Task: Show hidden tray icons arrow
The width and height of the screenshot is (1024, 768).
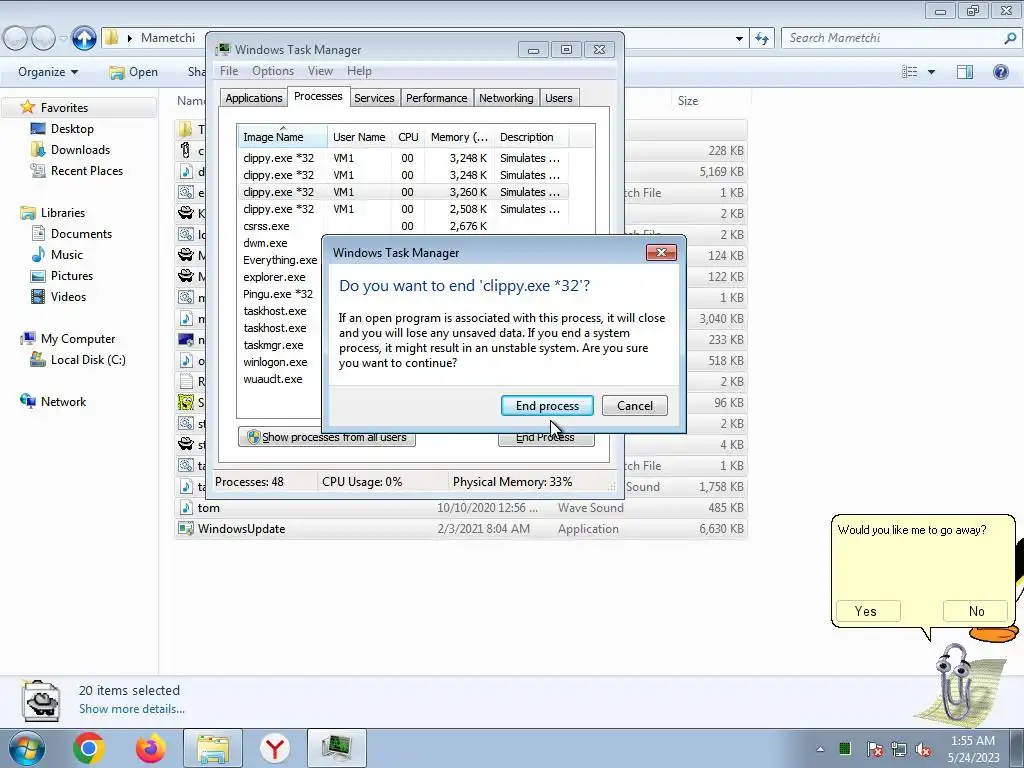Action: 820,749
